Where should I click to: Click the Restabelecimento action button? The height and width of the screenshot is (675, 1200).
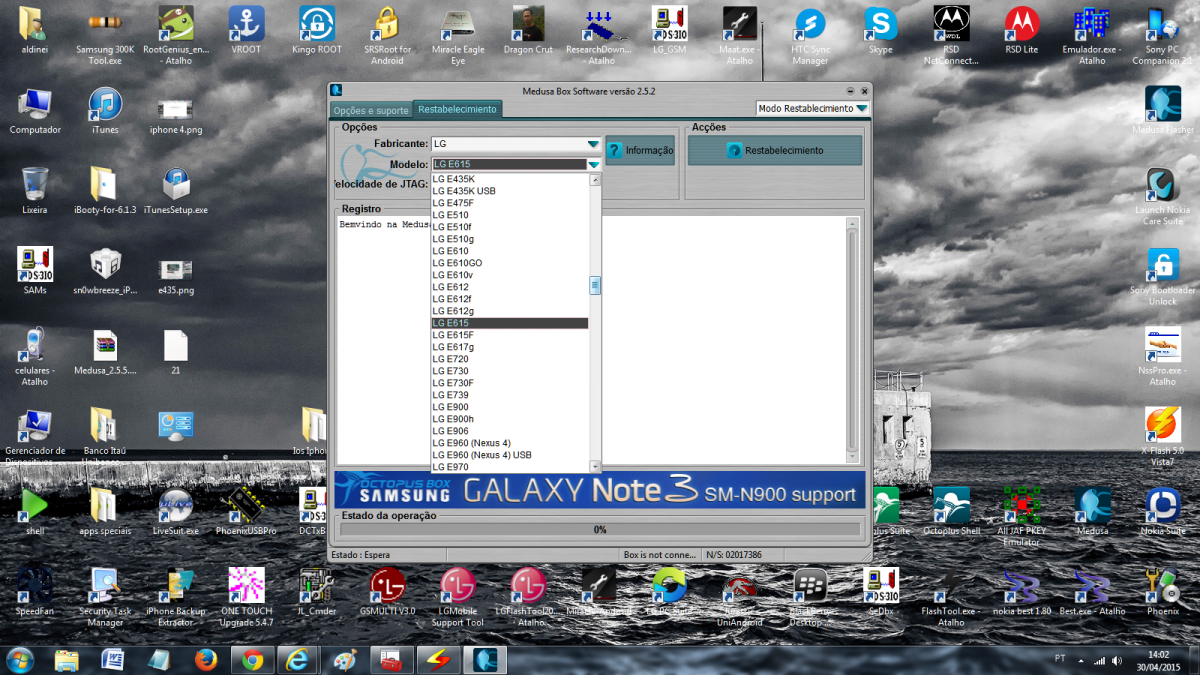(775, 151)
